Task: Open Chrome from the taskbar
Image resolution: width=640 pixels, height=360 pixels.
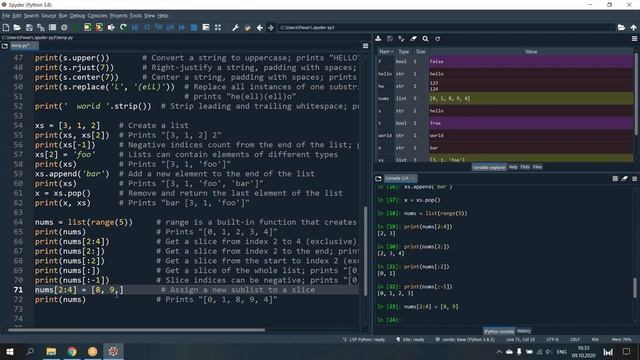Action: 72,351
